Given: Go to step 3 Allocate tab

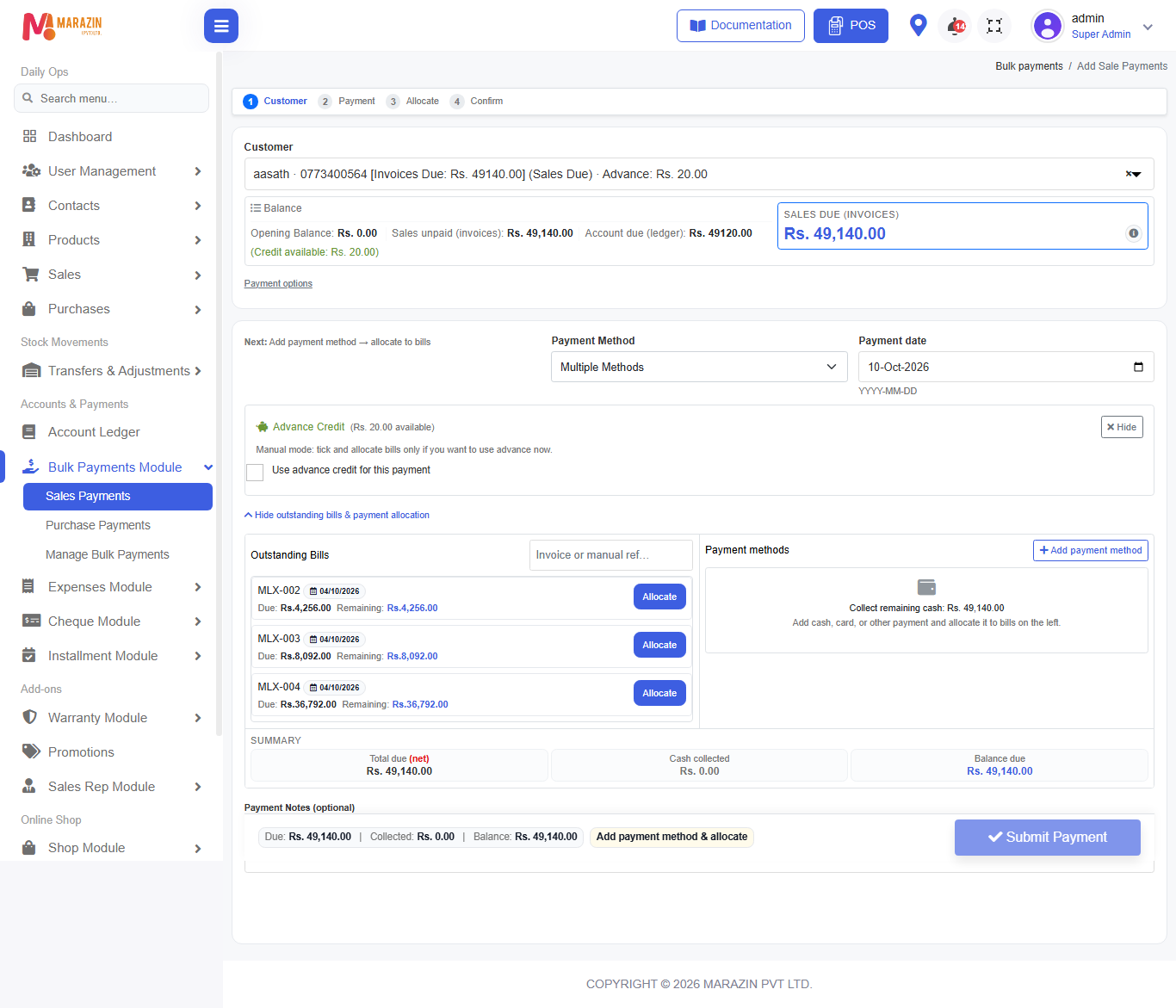Looking at the screenshot, I should (x=413, y=102).
